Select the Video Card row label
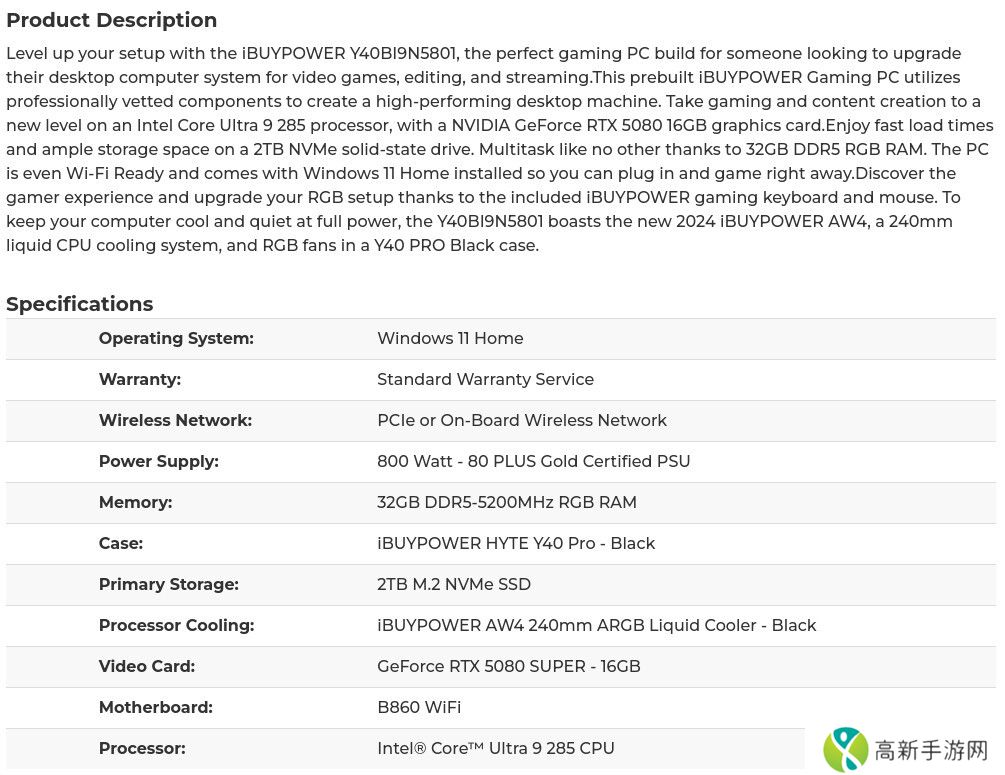Image resolution: width=1005 pixels, height=775 pixels. click(x=147, y=667)
